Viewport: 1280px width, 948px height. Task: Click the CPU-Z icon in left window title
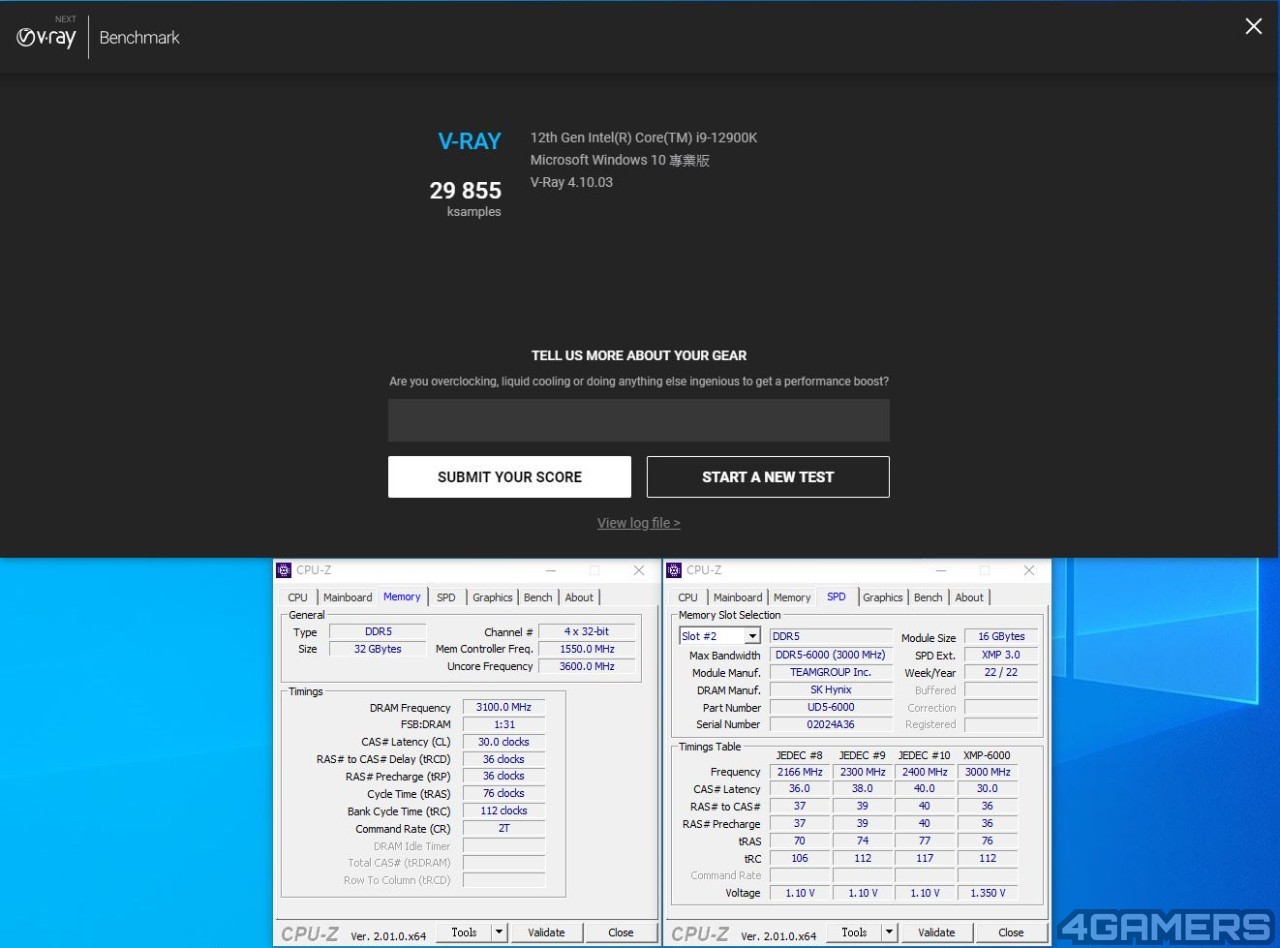pyautogui.click(x=284, y=570)
